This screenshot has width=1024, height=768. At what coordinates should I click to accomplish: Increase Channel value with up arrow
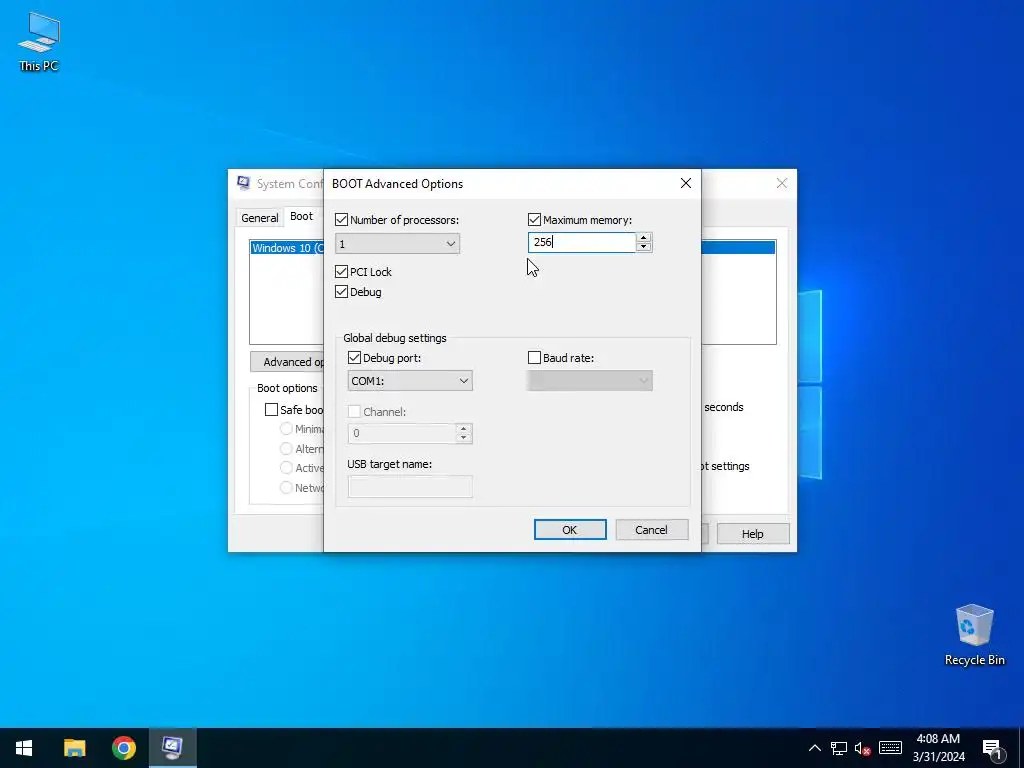point(464,428)
